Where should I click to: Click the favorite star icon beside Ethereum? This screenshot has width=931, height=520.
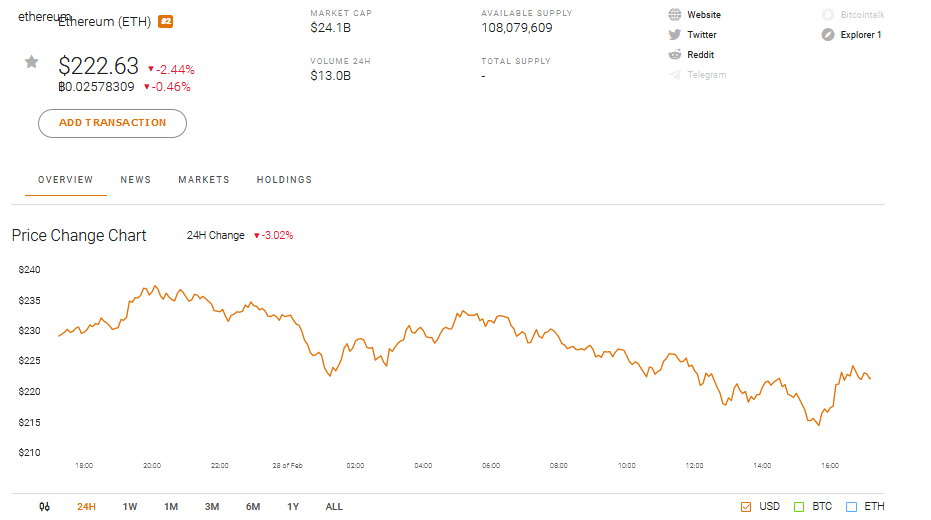point(31,62)
